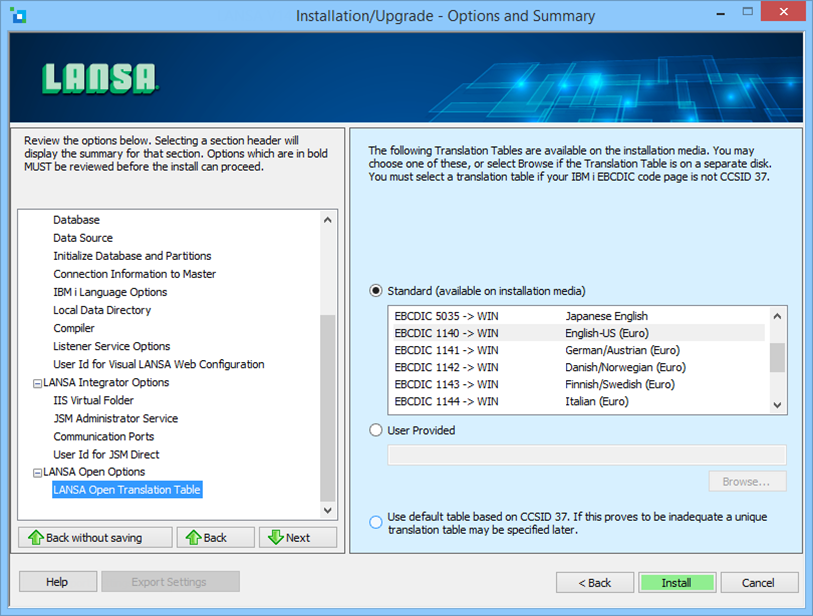Click Back without saving button
Viewport: 813px width, 616px height.
(95, 538)
